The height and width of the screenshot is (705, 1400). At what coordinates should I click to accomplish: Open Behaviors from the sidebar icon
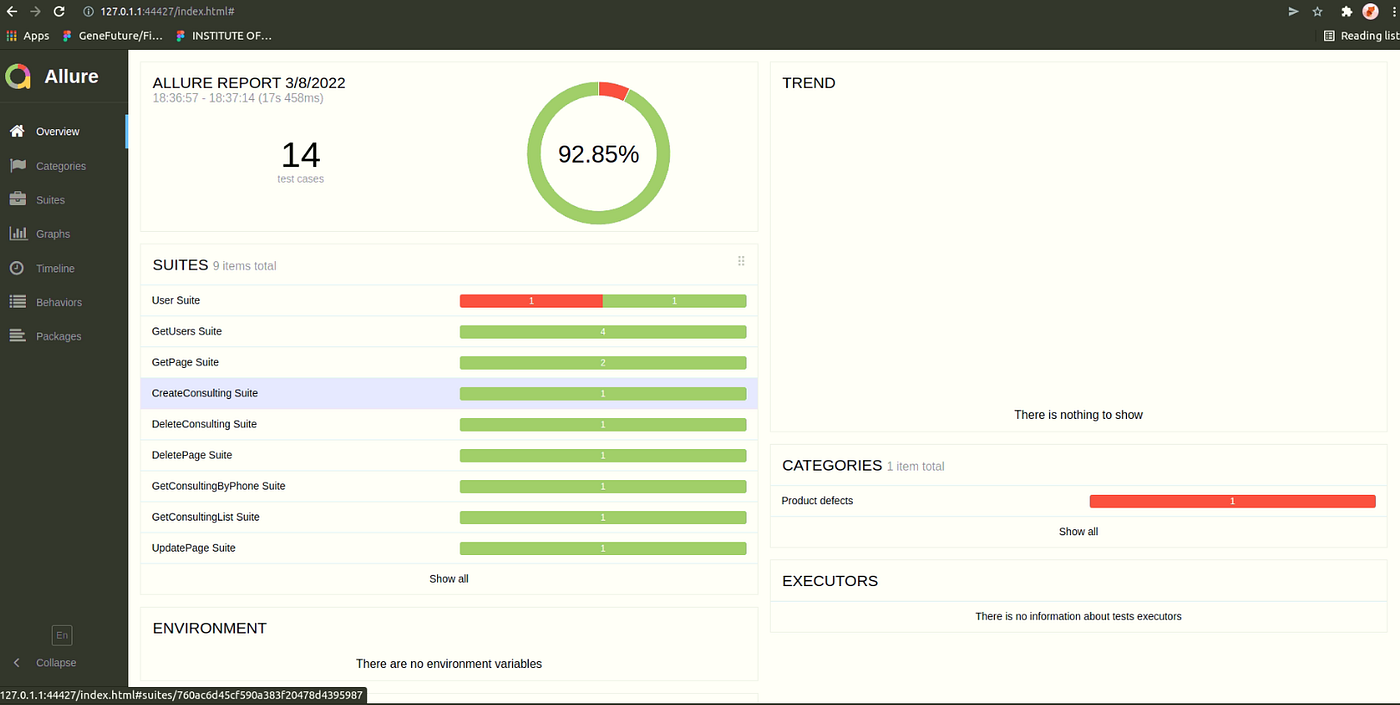click(x=16, y=301)
